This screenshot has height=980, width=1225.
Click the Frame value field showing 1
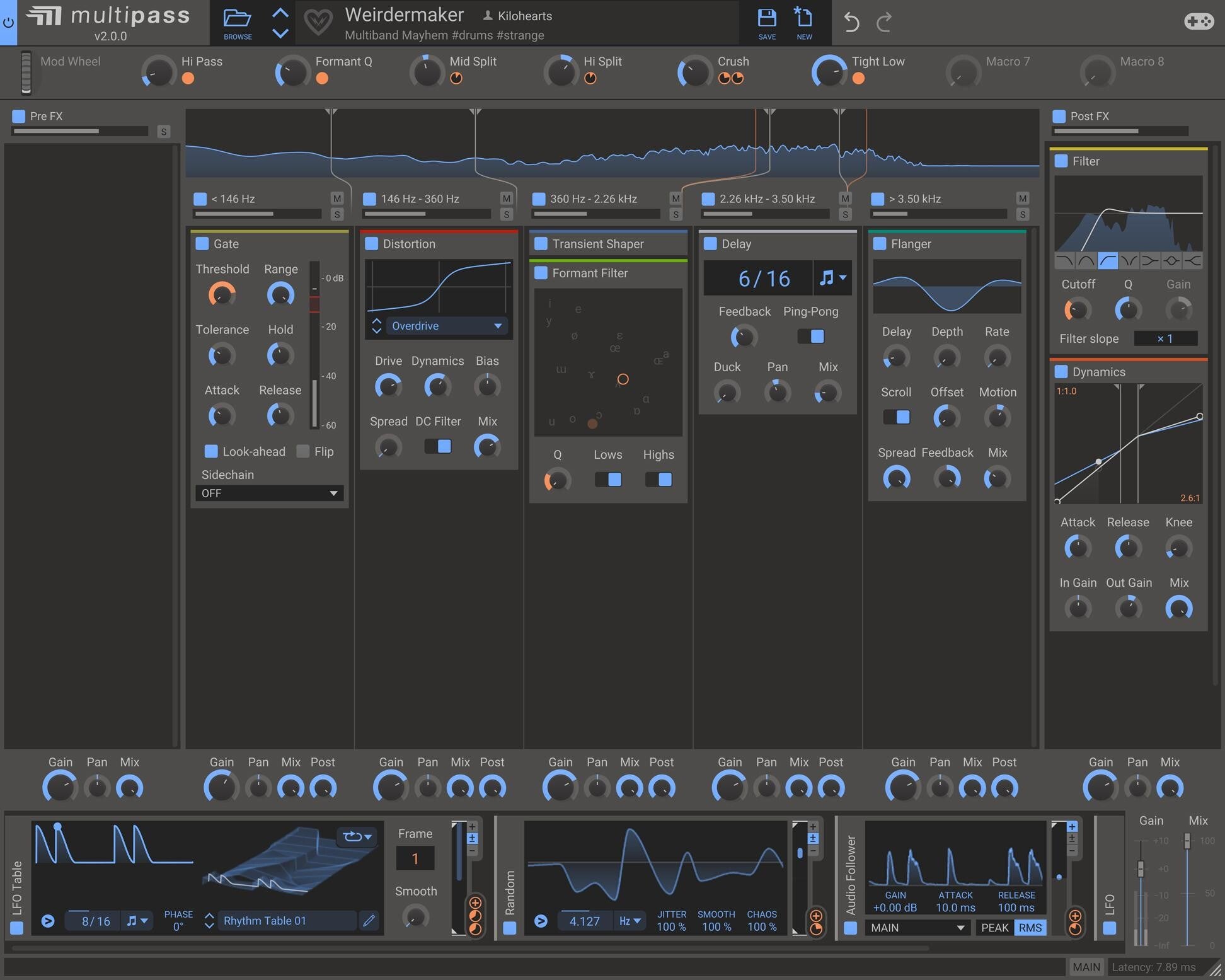pyautogui.click(x=415, y=858)
